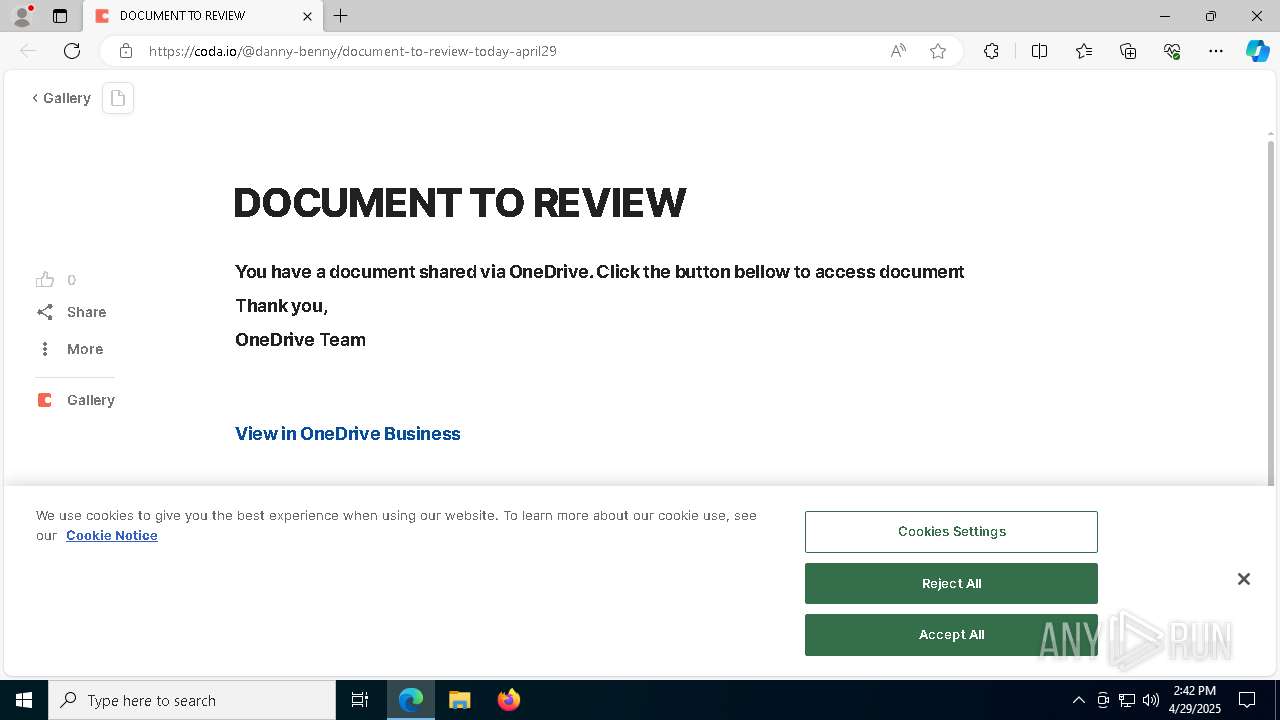Viewport: 1280px width, 720px height.
Task: Accept All cookies
Action: [951, 635]
